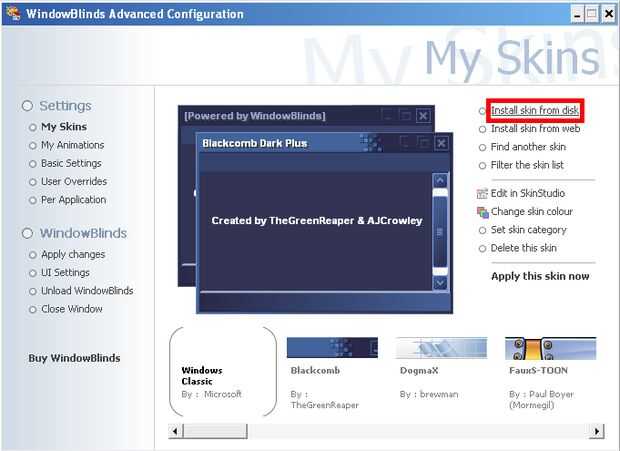Click Set skin category

tap(529, 230)
